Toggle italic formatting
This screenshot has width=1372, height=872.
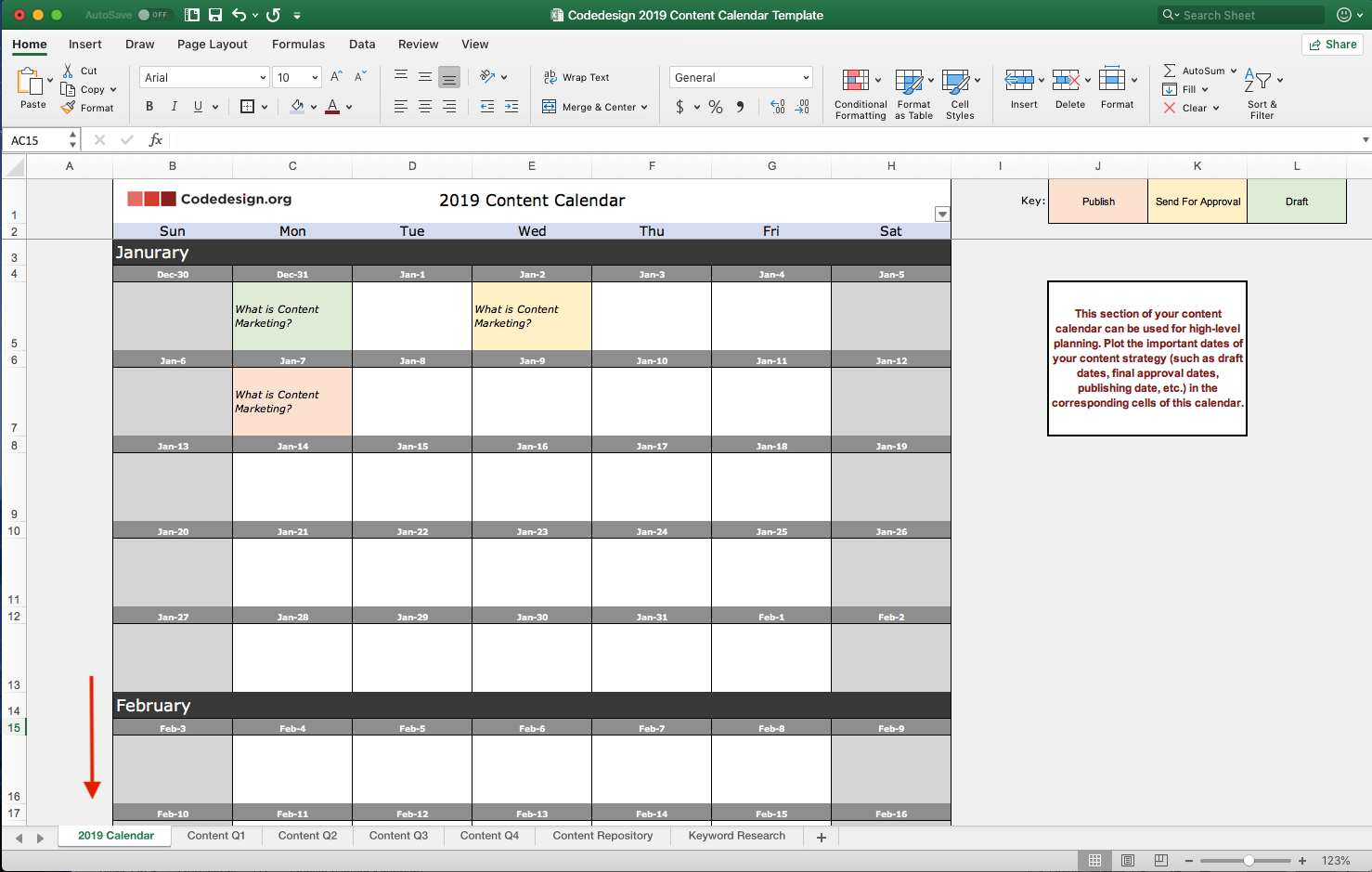(174, 106)
